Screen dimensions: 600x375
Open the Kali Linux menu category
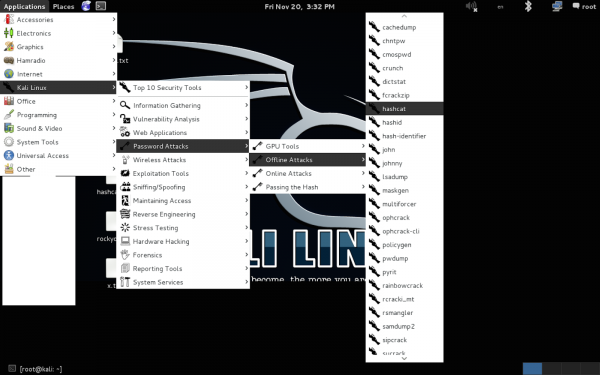click(59, 88)
